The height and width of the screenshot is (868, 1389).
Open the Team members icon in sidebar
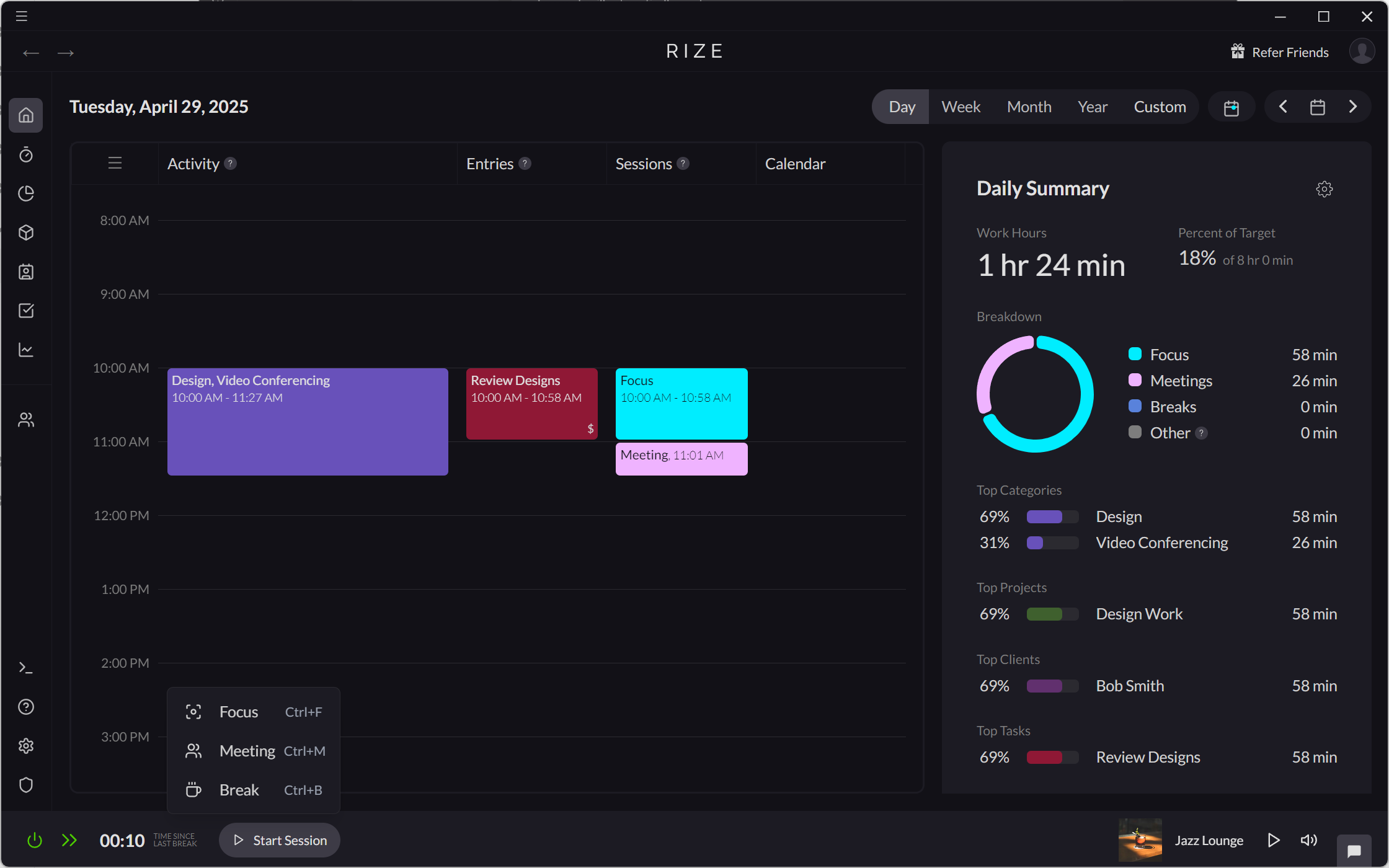click(26, 419)
